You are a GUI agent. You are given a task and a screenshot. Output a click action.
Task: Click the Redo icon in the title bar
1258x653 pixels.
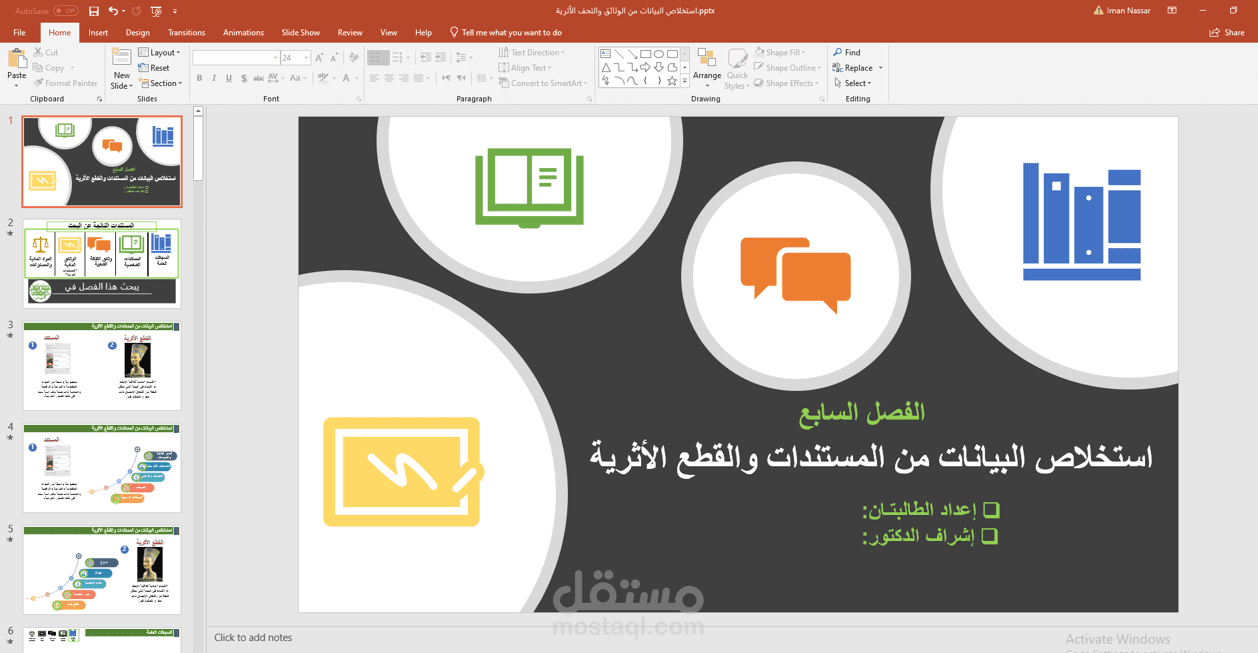137,11
